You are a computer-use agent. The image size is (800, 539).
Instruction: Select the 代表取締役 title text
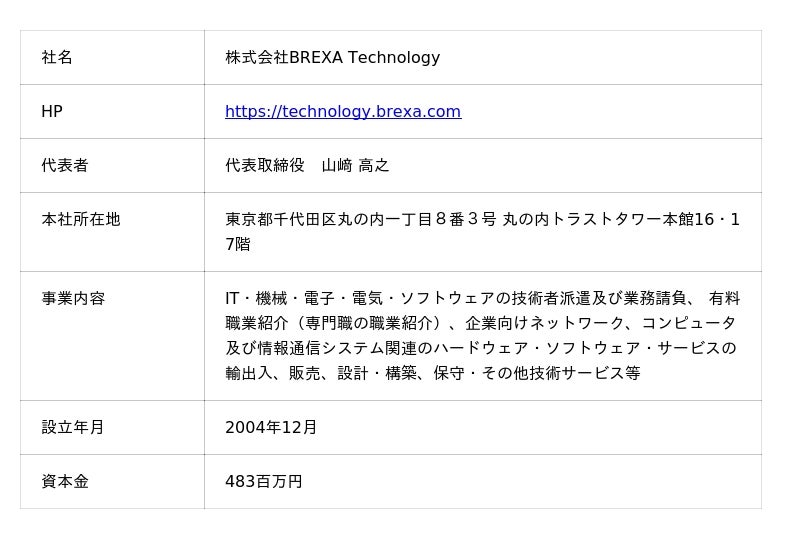[x=265, y=166]
